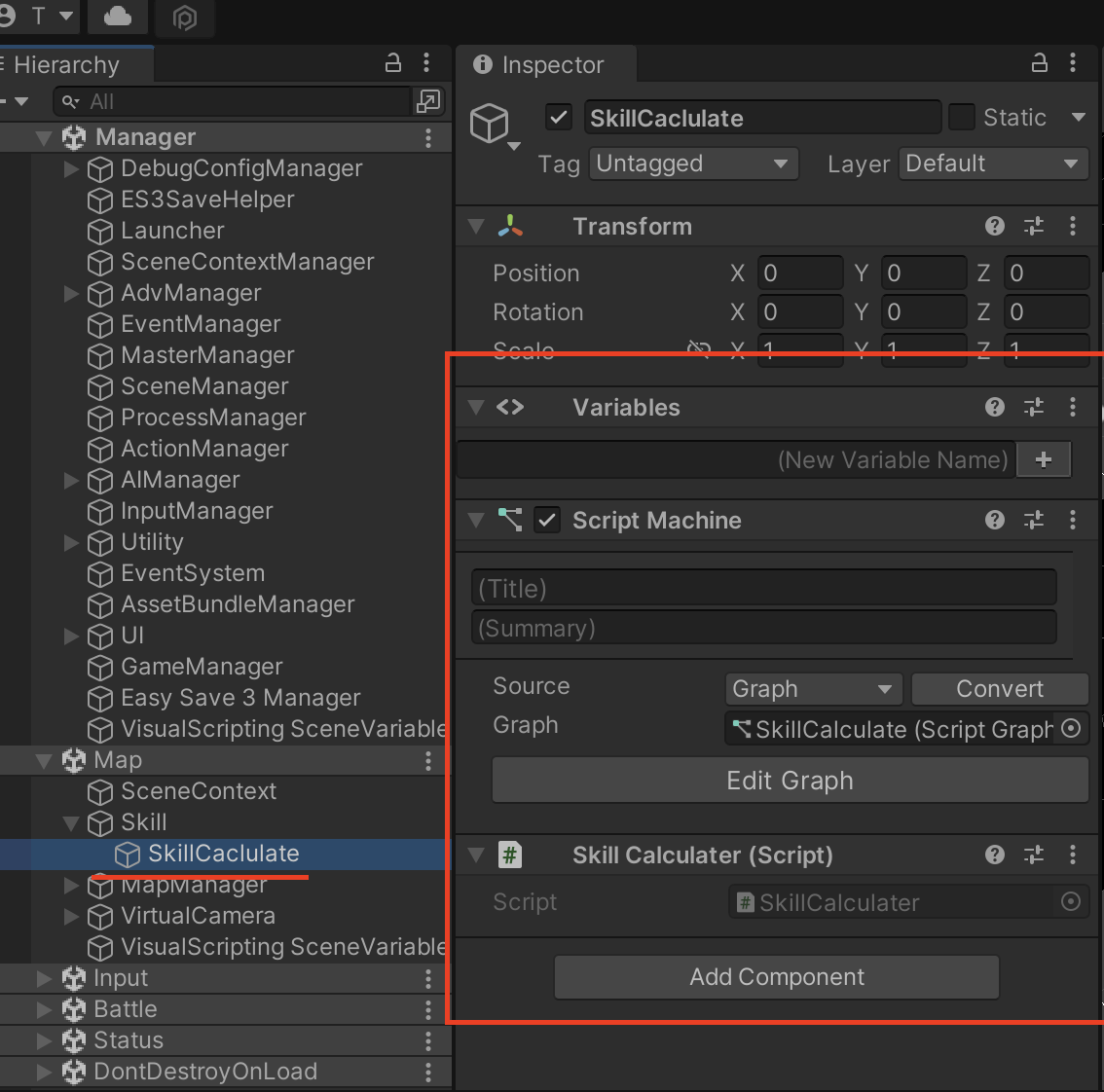The height and width of the screenshot is (1092, 1104).
Task: Collapse the Skill Calculater script foldout
Action: click(x=477, y=855)
